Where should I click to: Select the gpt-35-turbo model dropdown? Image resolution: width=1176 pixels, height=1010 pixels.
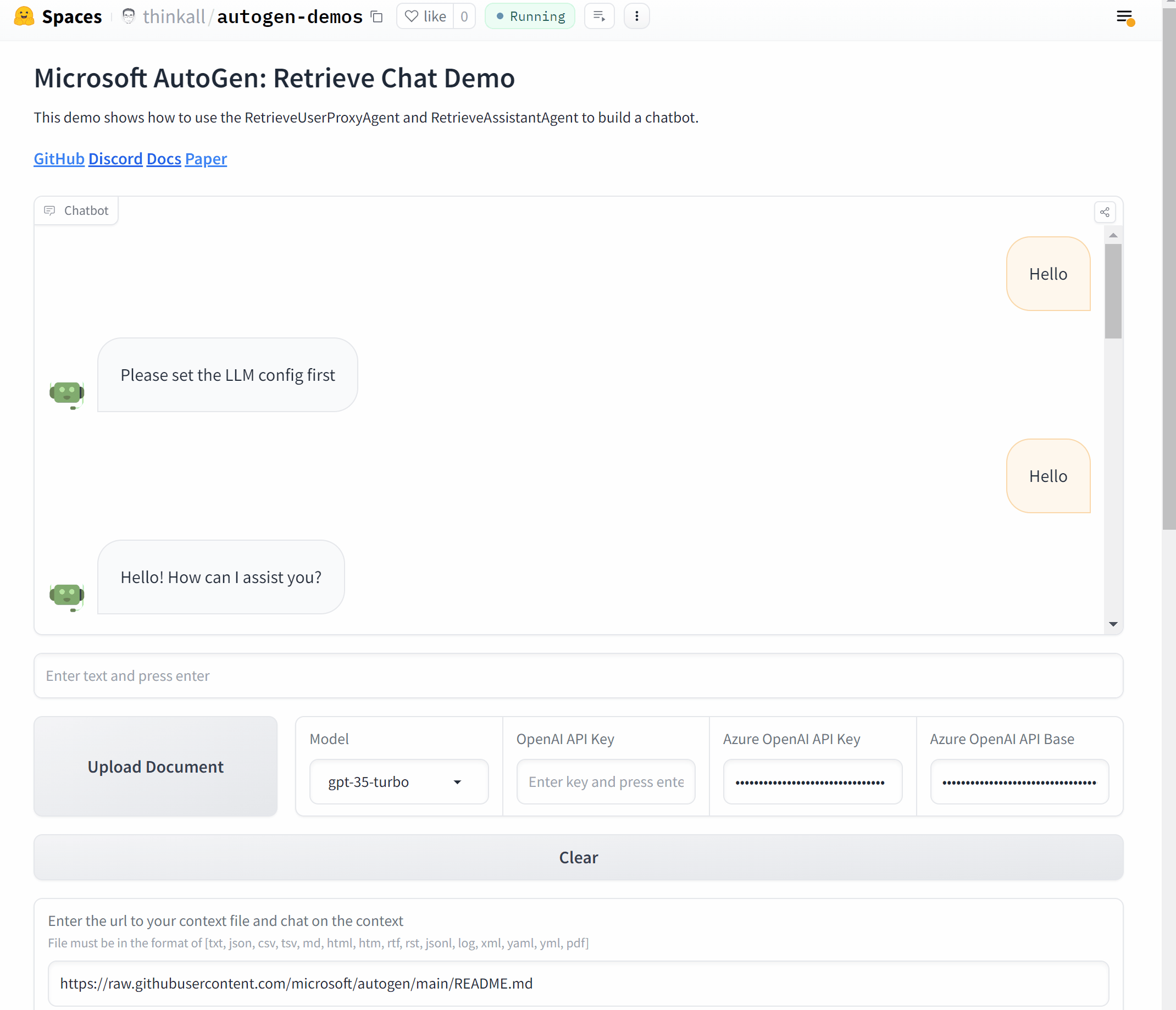[x=395, y=781]
